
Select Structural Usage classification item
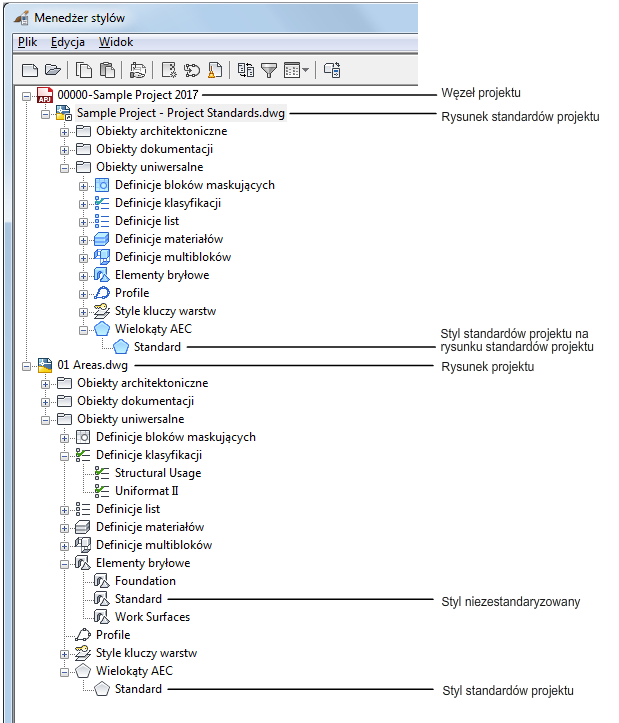pyautogui.click(x=158, y=473)
